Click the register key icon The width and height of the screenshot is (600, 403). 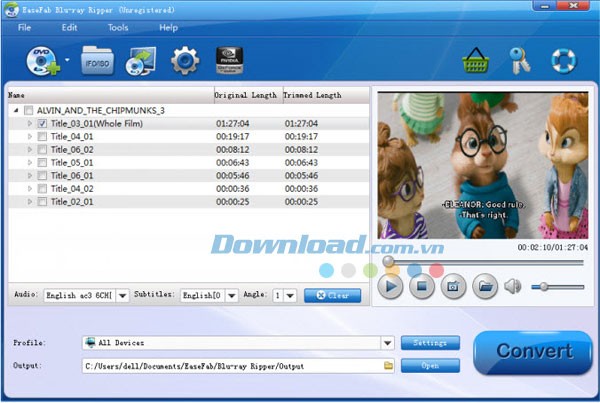click(x=518, y=62)
